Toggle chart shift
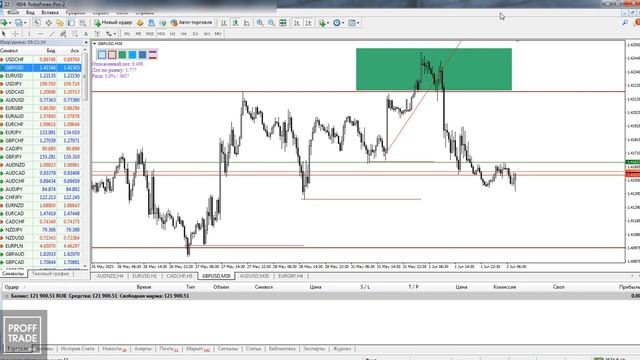Viewport: 640px width, 360px height. point(308,23)
